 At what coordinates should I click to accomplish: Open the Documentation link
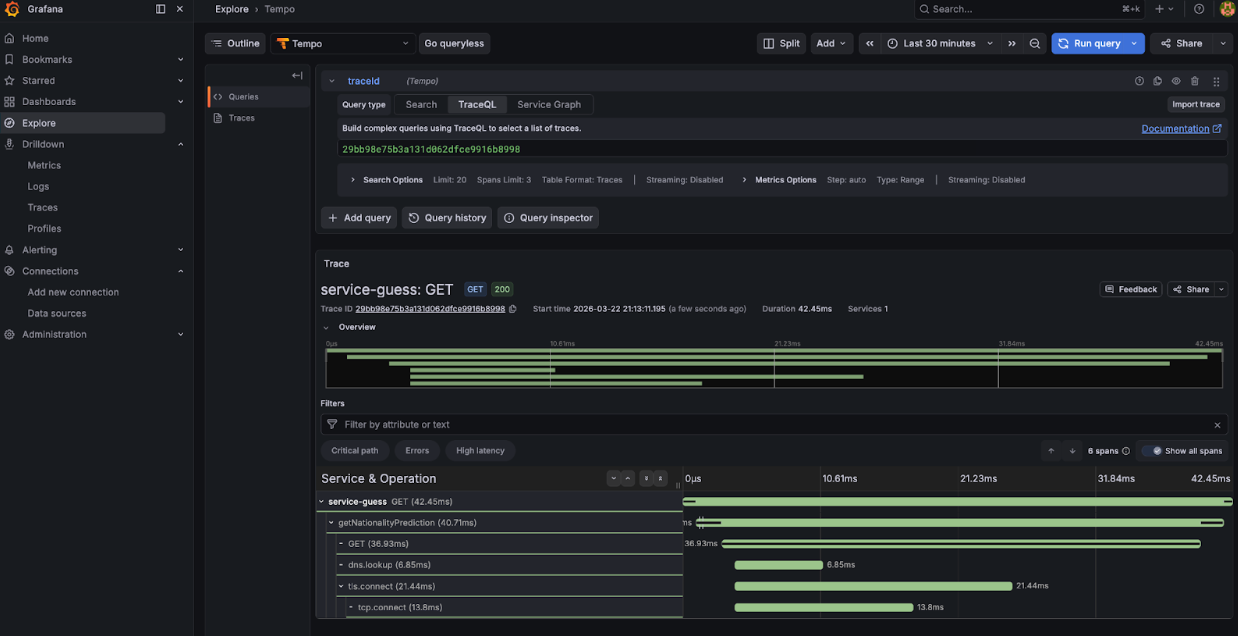(1182, 129)
